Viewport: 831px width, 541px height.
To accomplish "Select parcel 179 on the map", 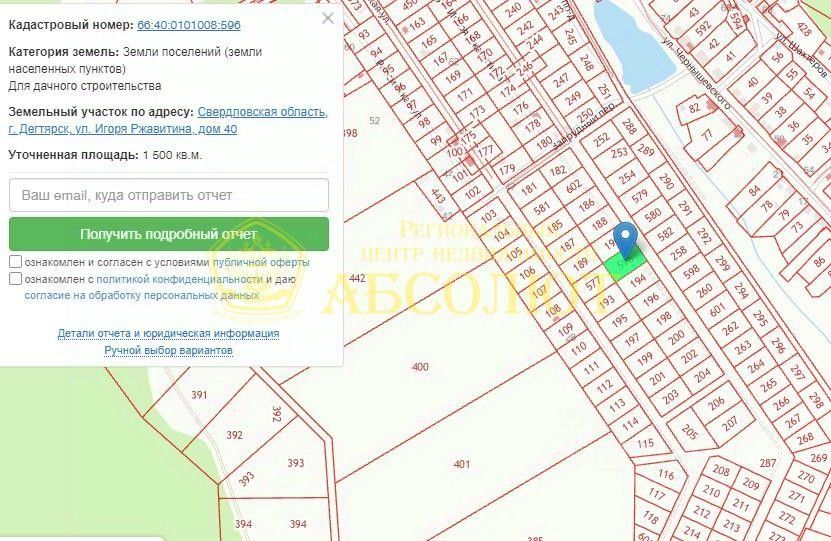I will click(507, 170).
